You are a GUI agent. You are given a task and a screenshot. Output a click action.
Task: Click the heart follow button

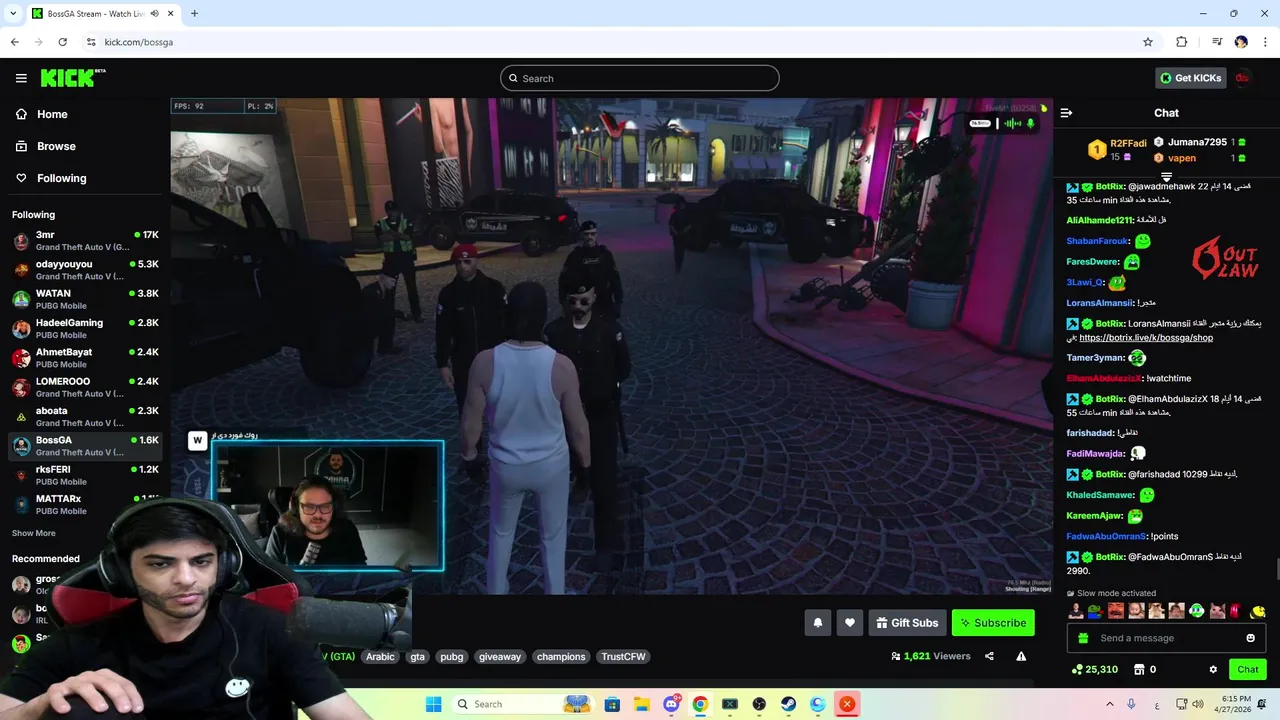click(850, 623)
